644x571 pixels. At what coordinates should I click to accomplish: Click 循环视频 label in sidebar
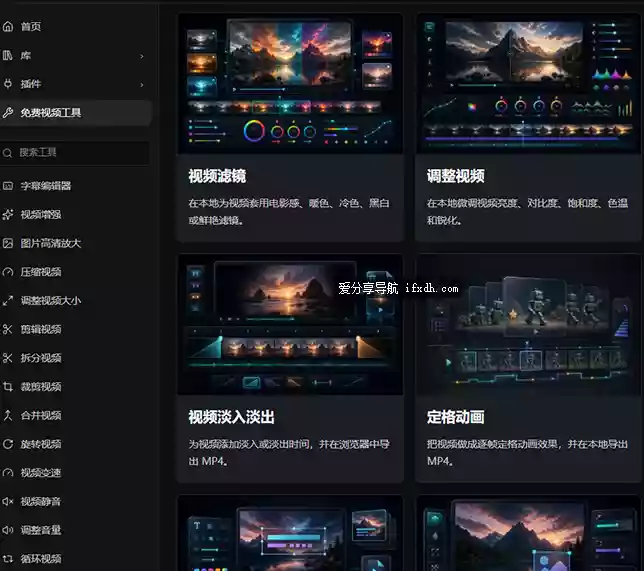click(41, 559)
